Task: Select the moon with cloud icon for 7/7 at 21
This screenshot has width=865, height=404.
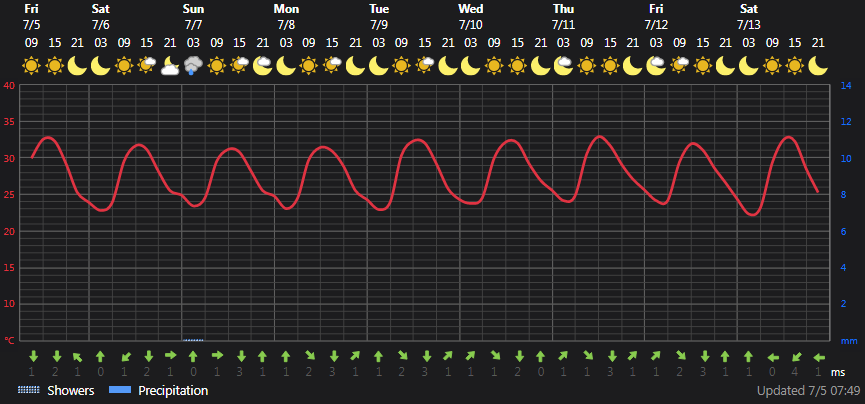Action: click(263, 66)
